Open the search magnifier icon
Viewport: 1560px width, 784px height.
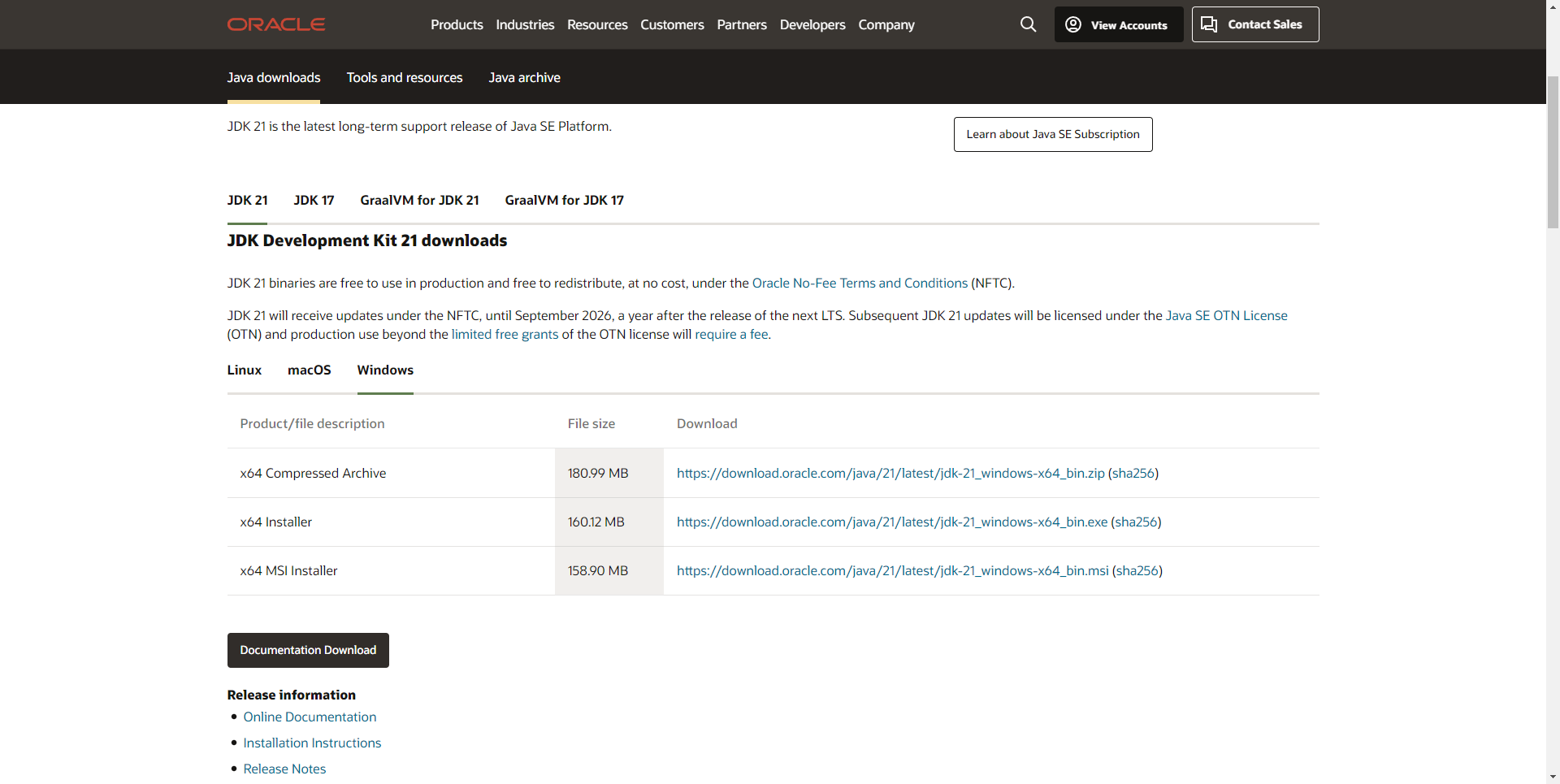pos(1028,24)
